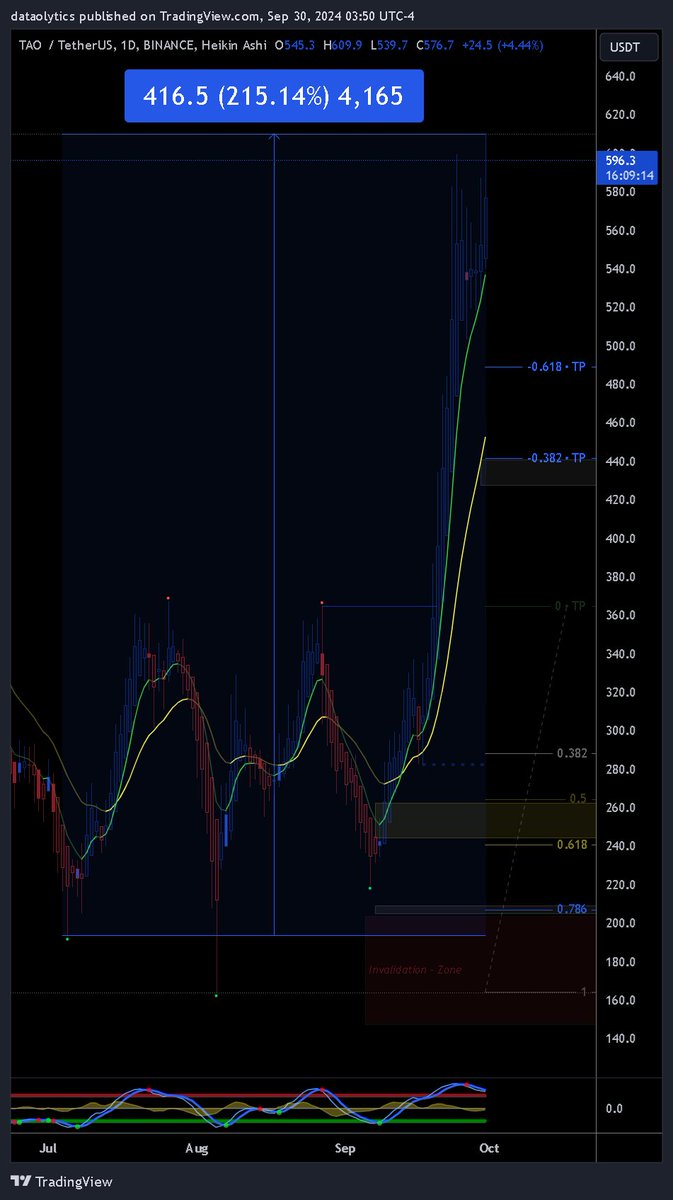Click the USDT currency button
Image resolution: width=673 pixels, height=1200 pixels.
click(x=628, y=46)
